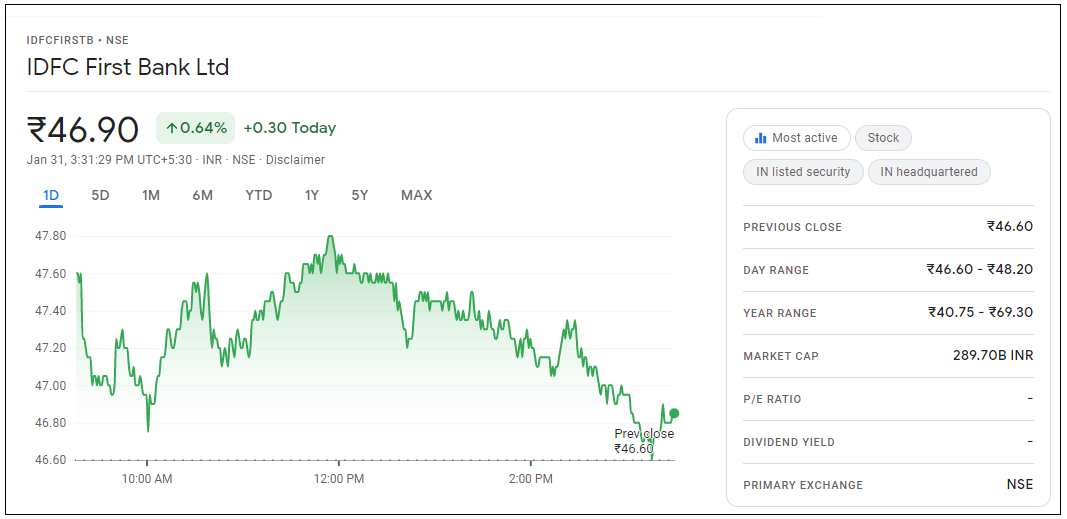The width and height of the screenshot is (1067, 519).
Task: Click the market cap 289.70B INR
Action: pos(993,355)
